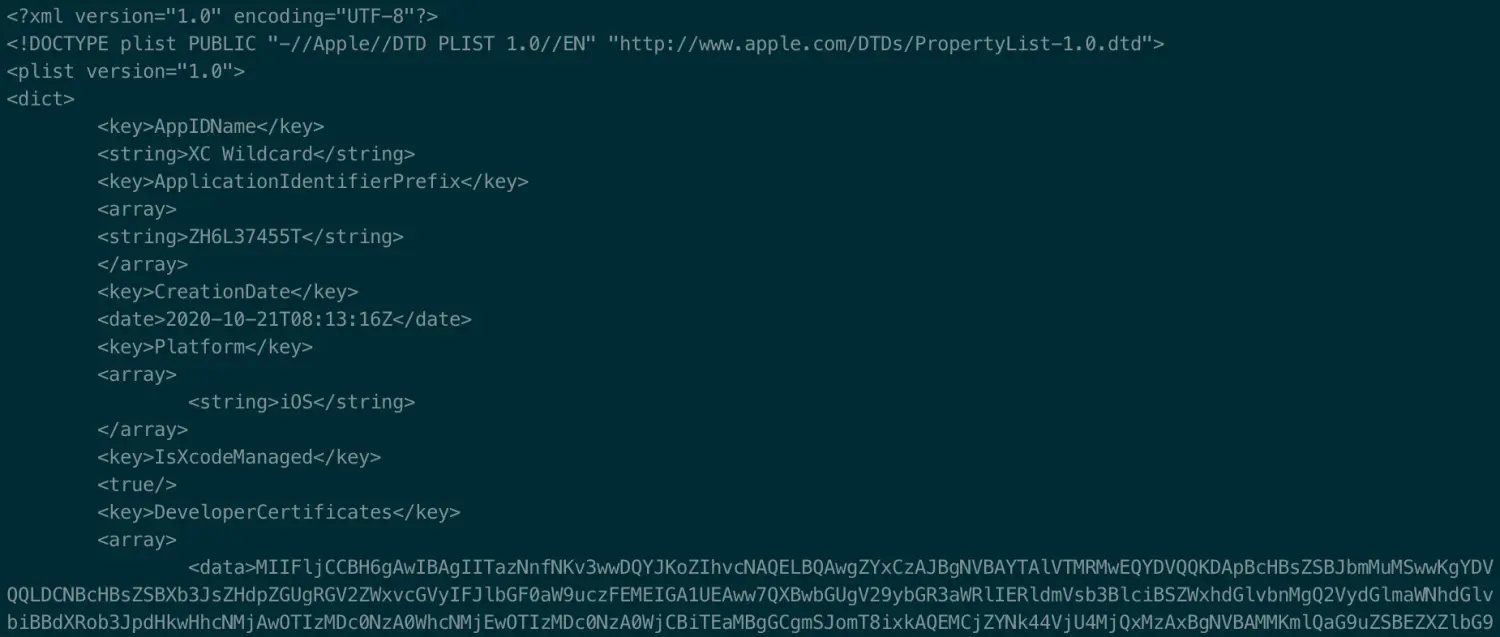Click the IsXcodeManaged key line
Image resolution: width=1500 pixels, height=637 pixels.
(239, 456)
